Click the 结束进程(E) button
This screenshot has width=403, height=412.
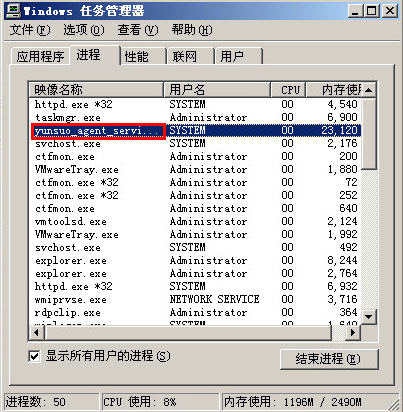tap(329, 359)
